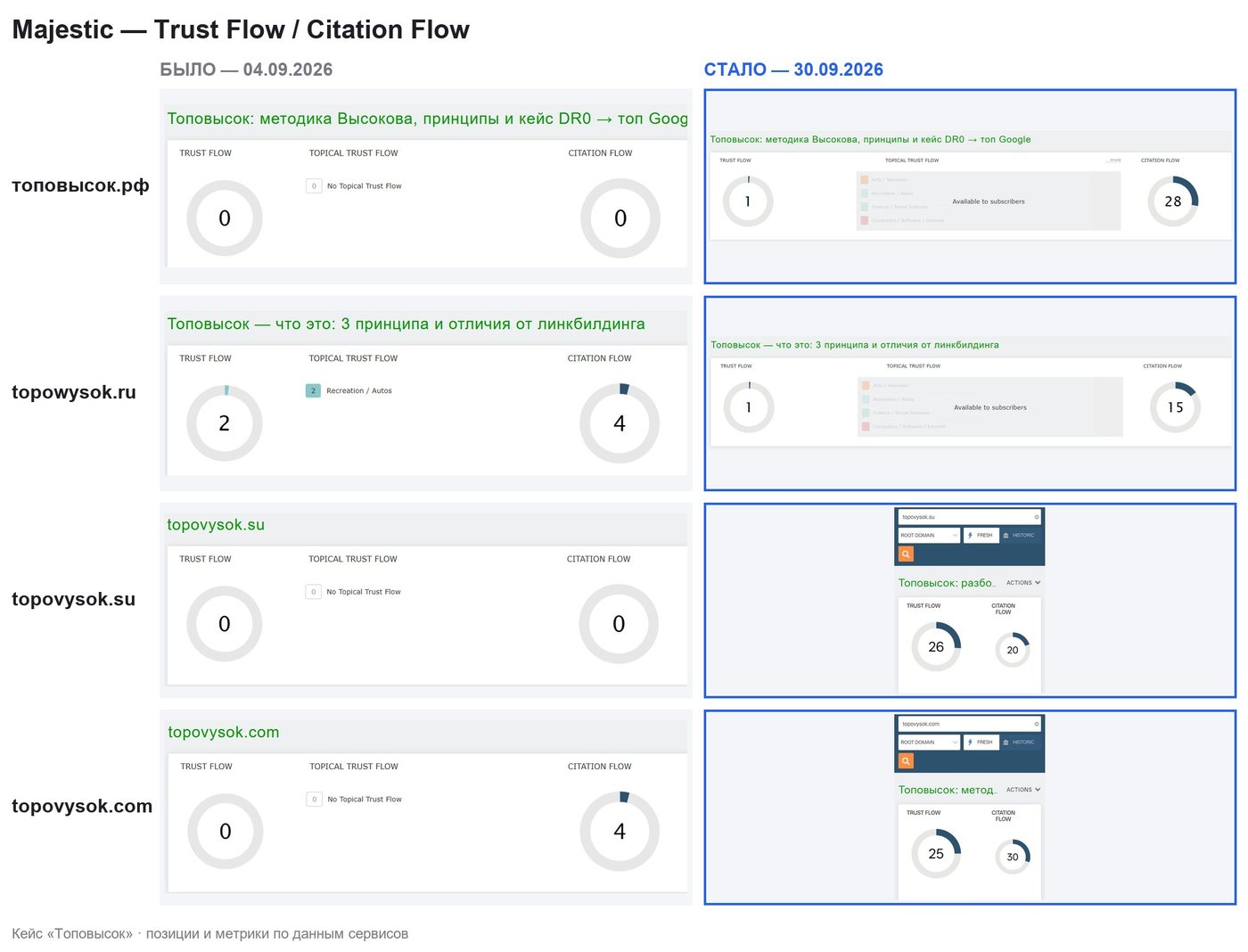Open the Root Domain dropdown under the topovysok.com field
Image resolution: width=1248 pixels, height=952 pixels.
[929, 743]
